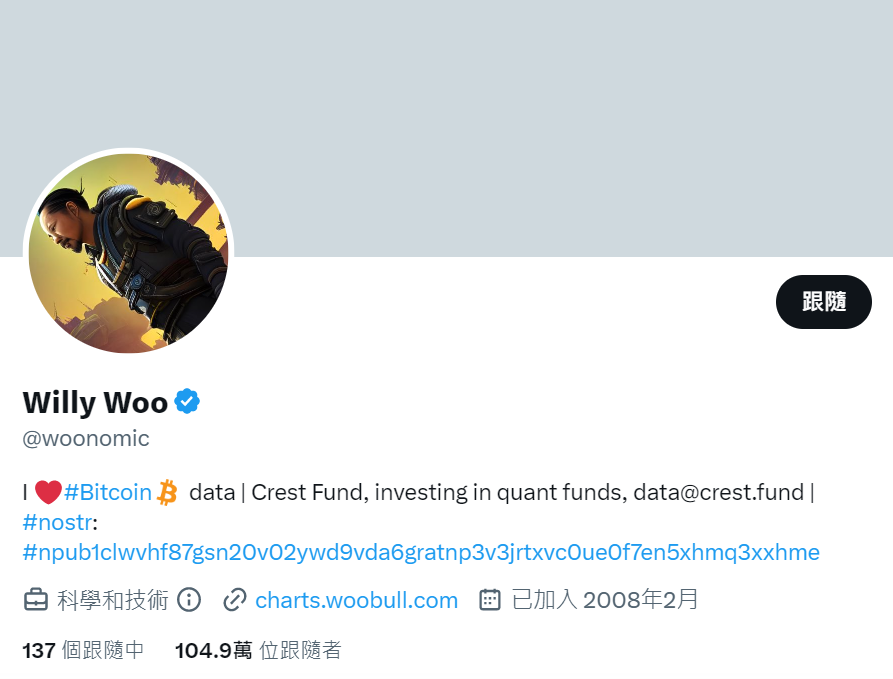Click the orange Bitcoin symbol emoji

pos(167,492)
